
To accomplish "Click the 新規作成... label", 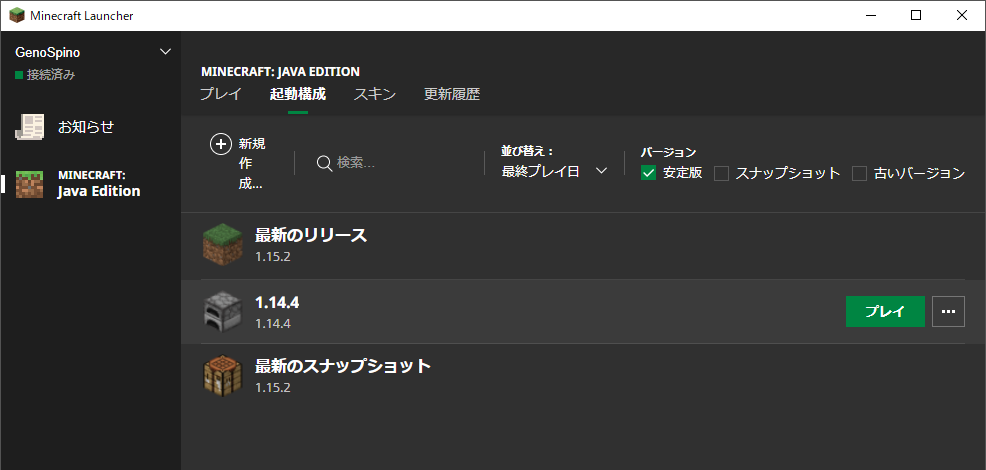I will click(252, 164).
